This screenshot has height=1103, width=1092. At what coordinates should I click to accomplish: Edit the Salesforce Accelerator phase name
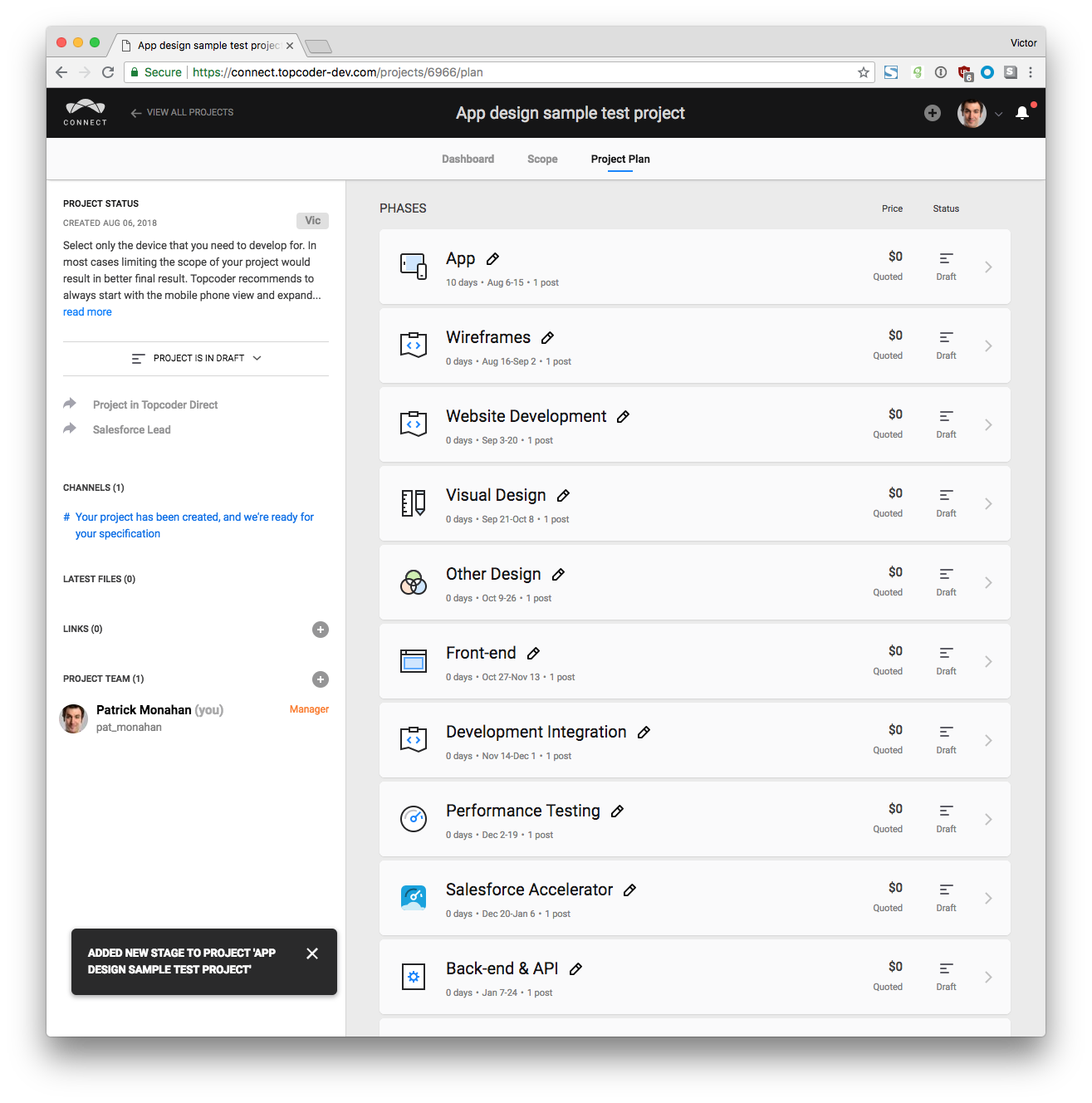[629, 890]
